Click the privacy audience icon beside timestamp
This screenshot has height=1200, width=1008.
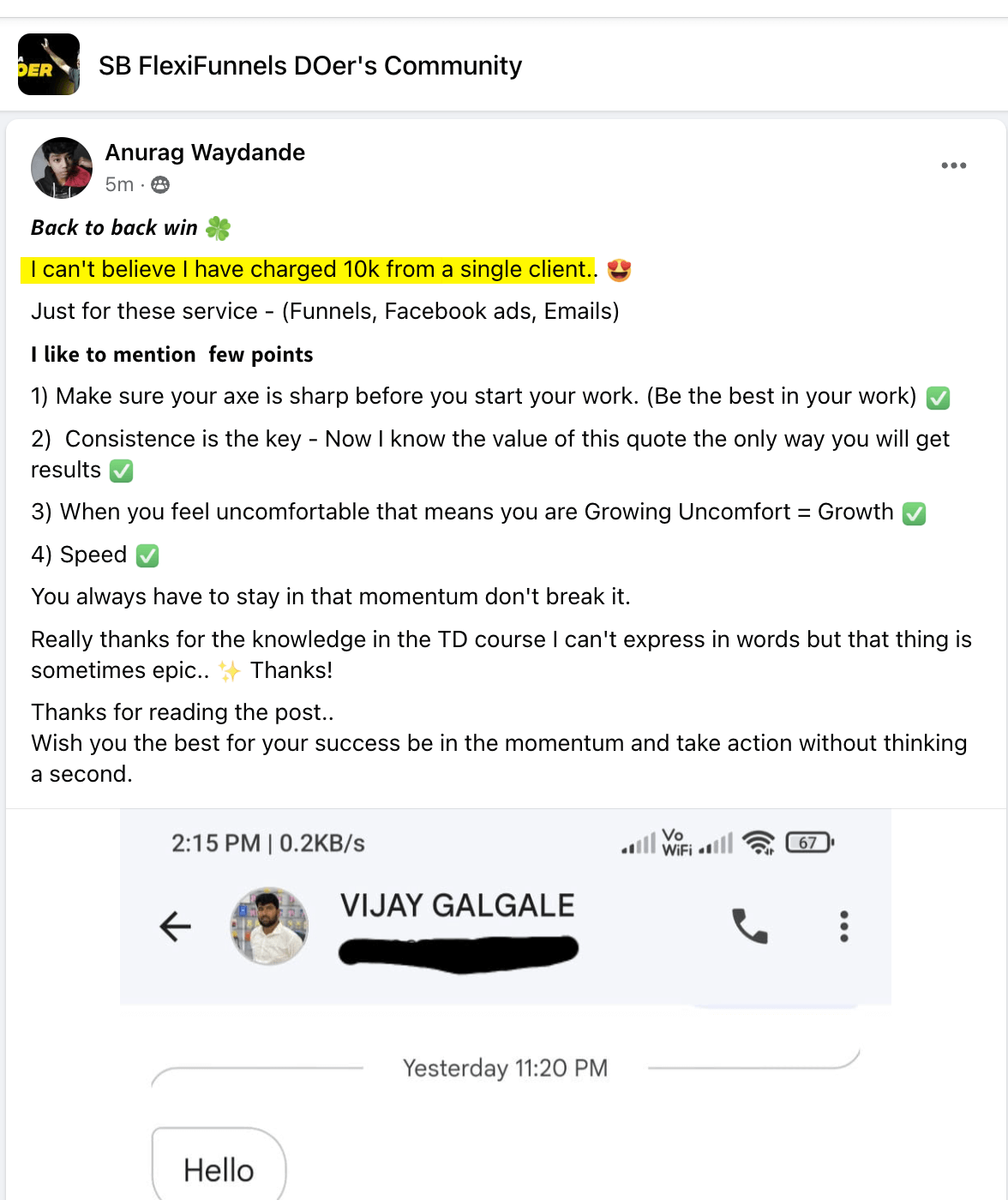(x=159, y=184)
